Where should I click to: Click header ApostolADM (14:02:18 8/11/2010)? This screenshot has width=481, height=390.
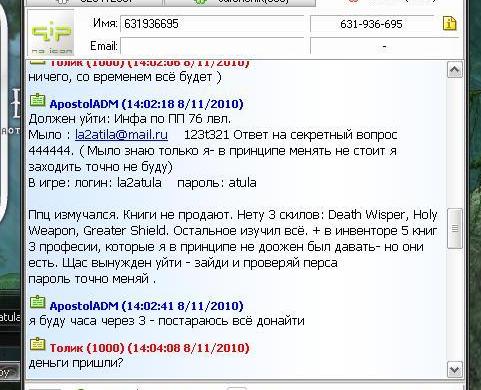coord(147,104)
